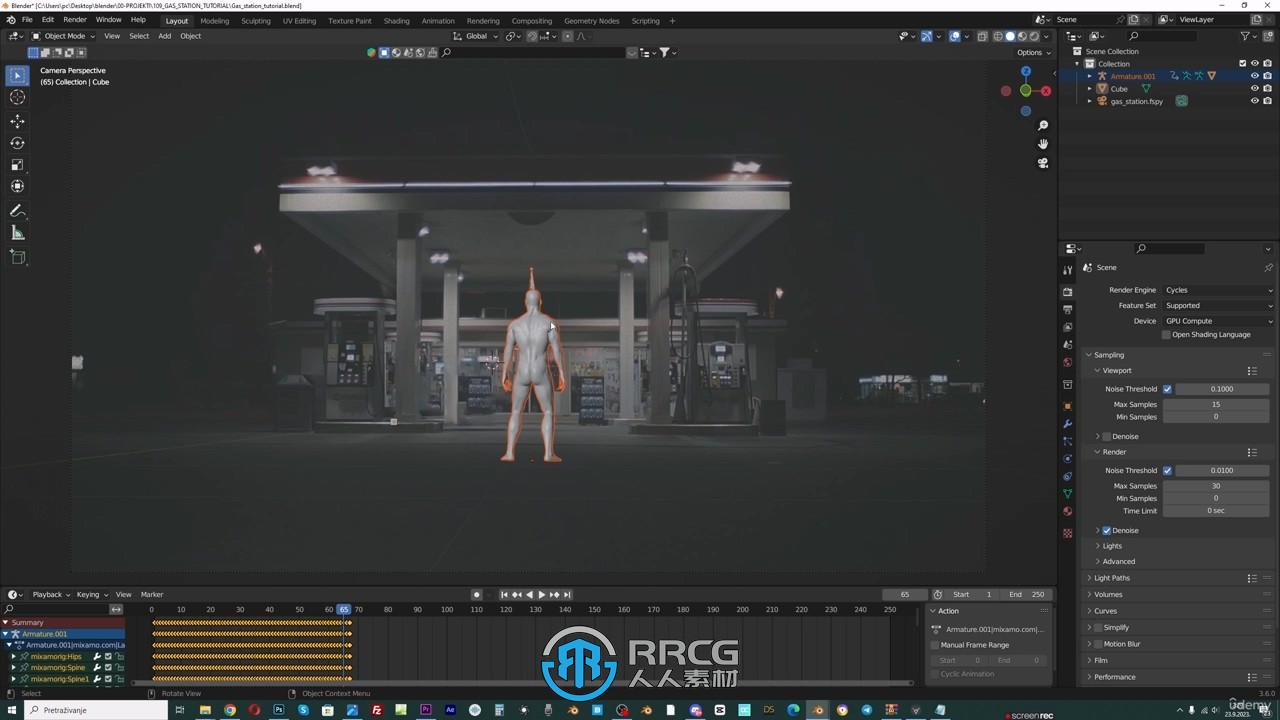Toggle Render Noise Threshold checkbox

point(1167,470)
